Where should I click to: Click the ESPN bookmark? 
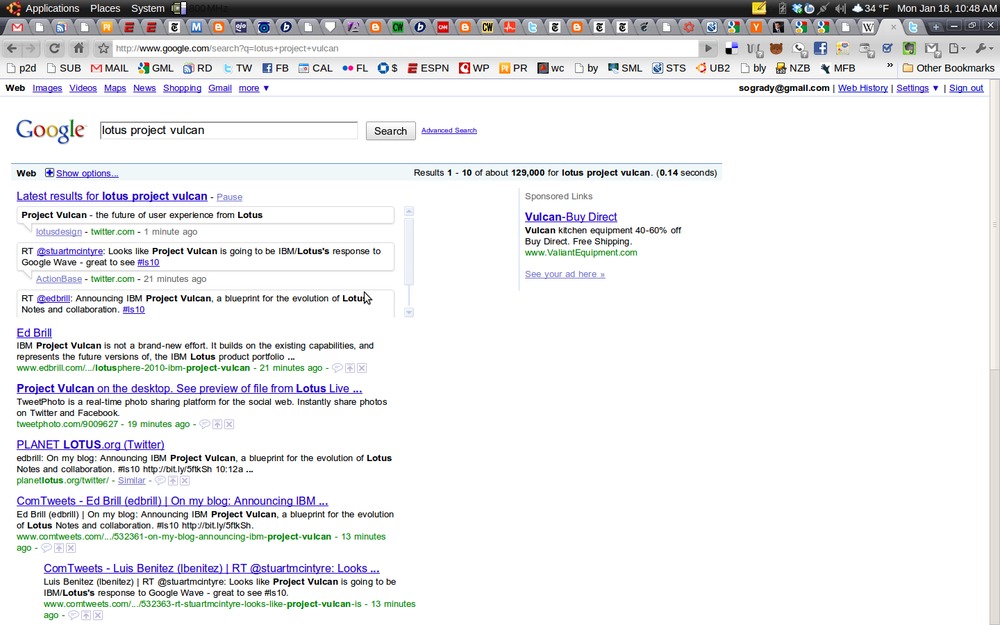[x=427, y=68]
